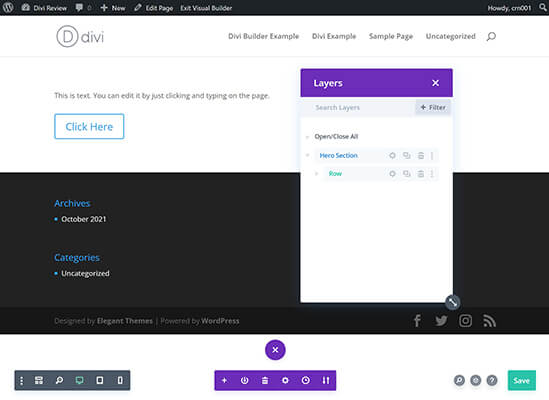Click the Divi logo
Viewport: 549px width, 400px height.
tap(80, 36)
